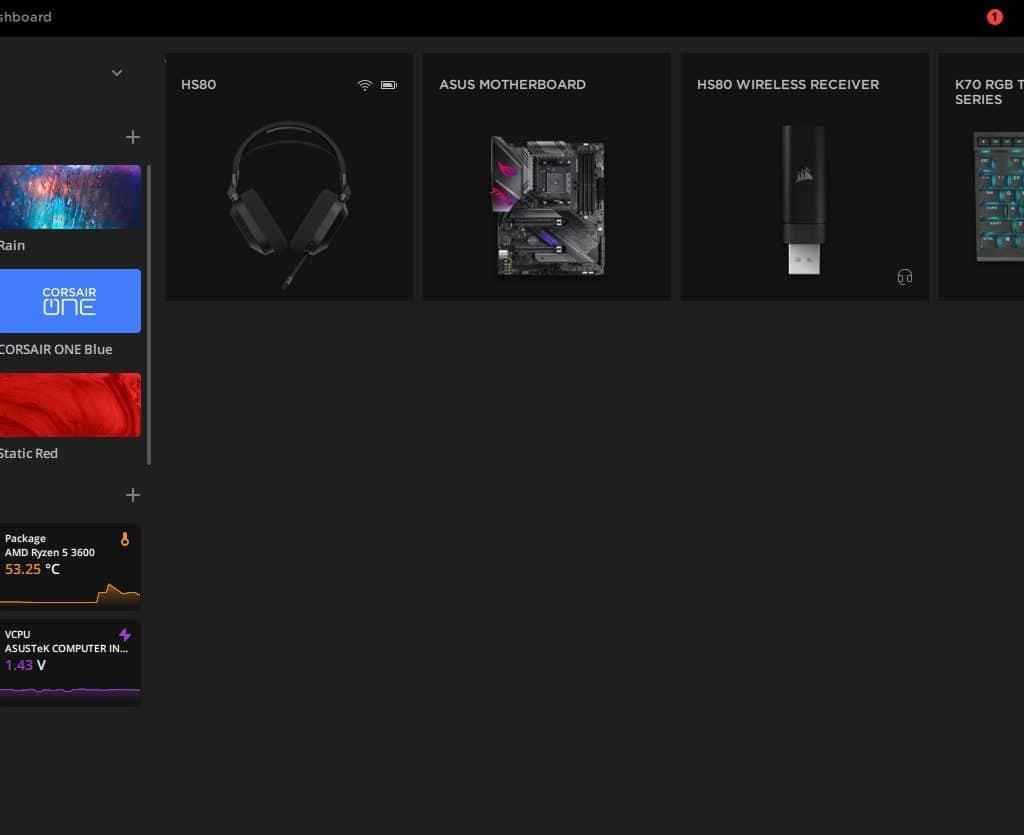This screenshot has height=835, width=1024.
Task: Open the HS80 headset image
Action: 289,200
